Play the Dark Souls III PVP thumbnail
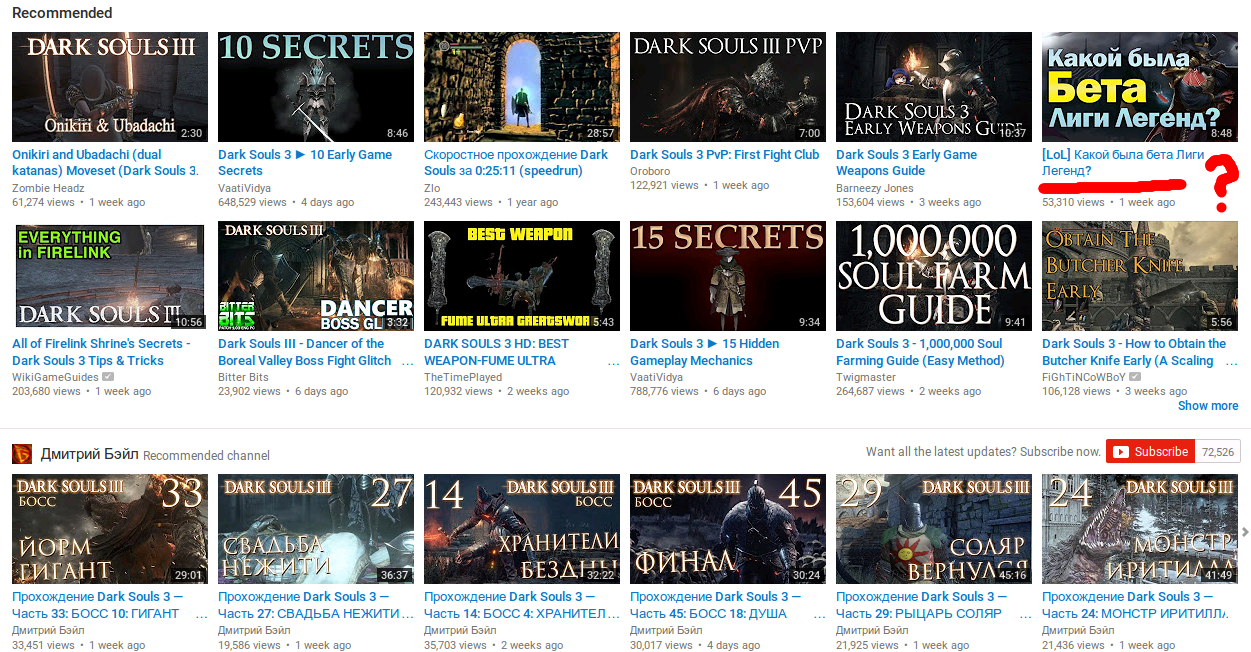 (x=727, y=87)
